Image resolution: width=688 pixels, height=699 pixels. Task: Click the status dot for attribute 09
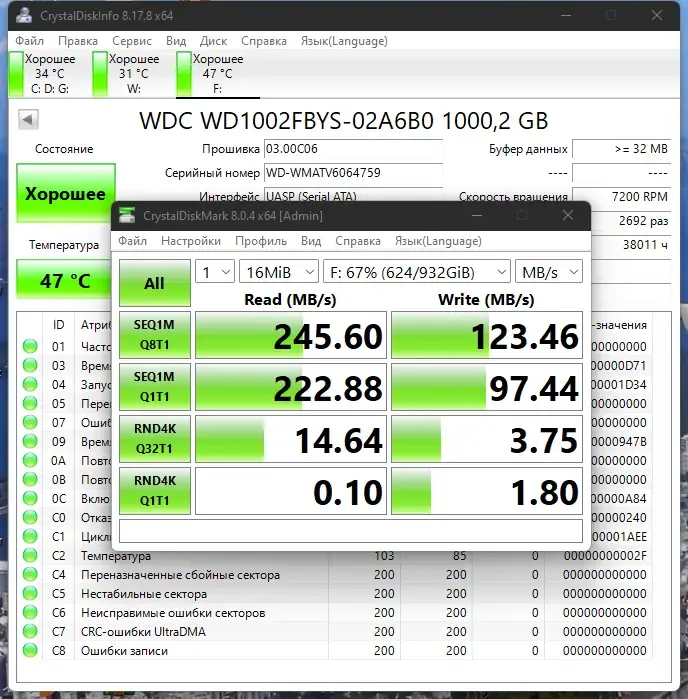[30, 441]
